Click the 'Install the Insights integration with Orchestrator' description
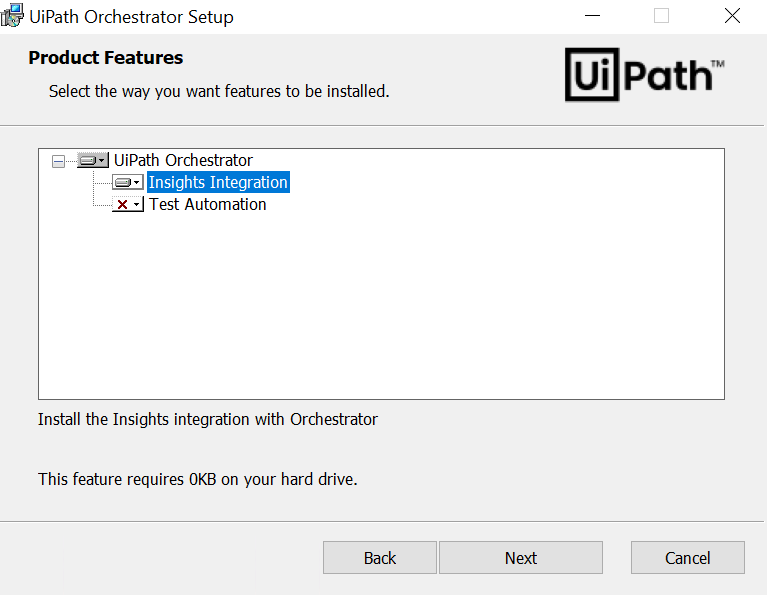This screenshot has width=767, height=595. click(x=208, y=419)
